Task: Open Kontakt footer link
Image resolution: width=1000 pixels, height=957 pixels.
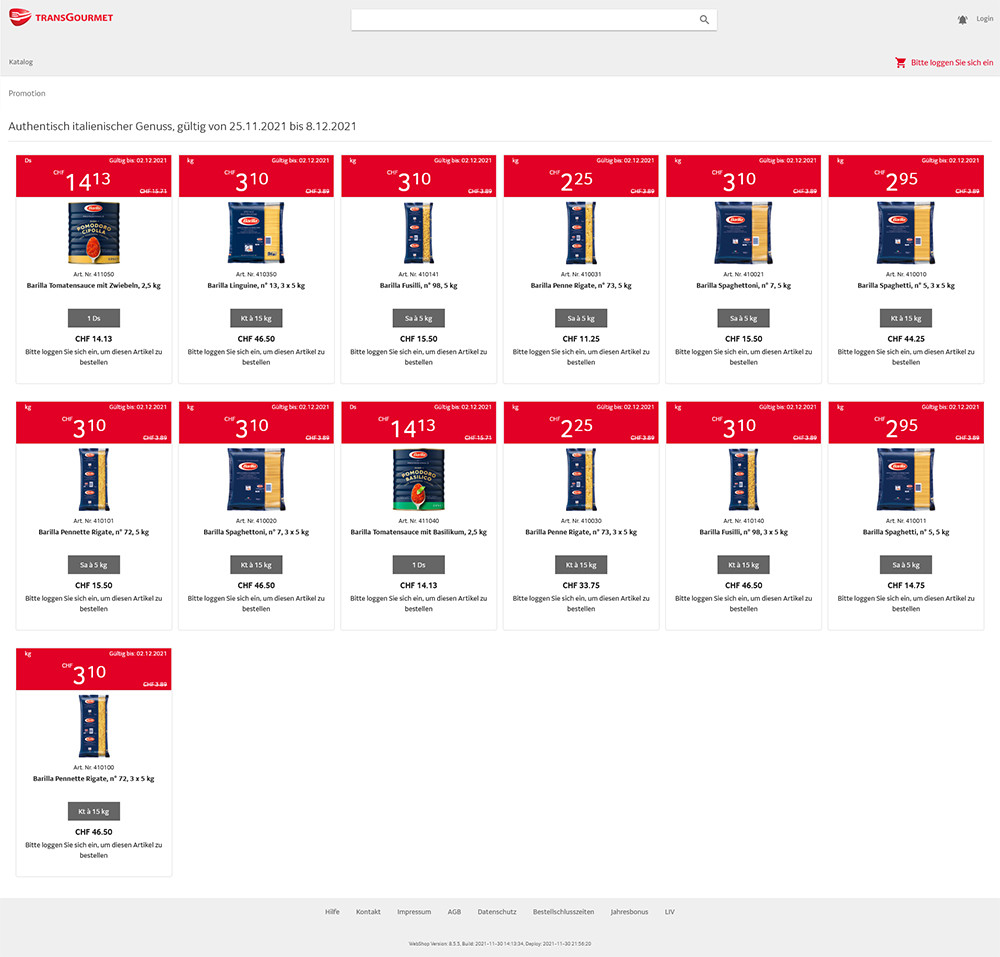Action: 368,912
